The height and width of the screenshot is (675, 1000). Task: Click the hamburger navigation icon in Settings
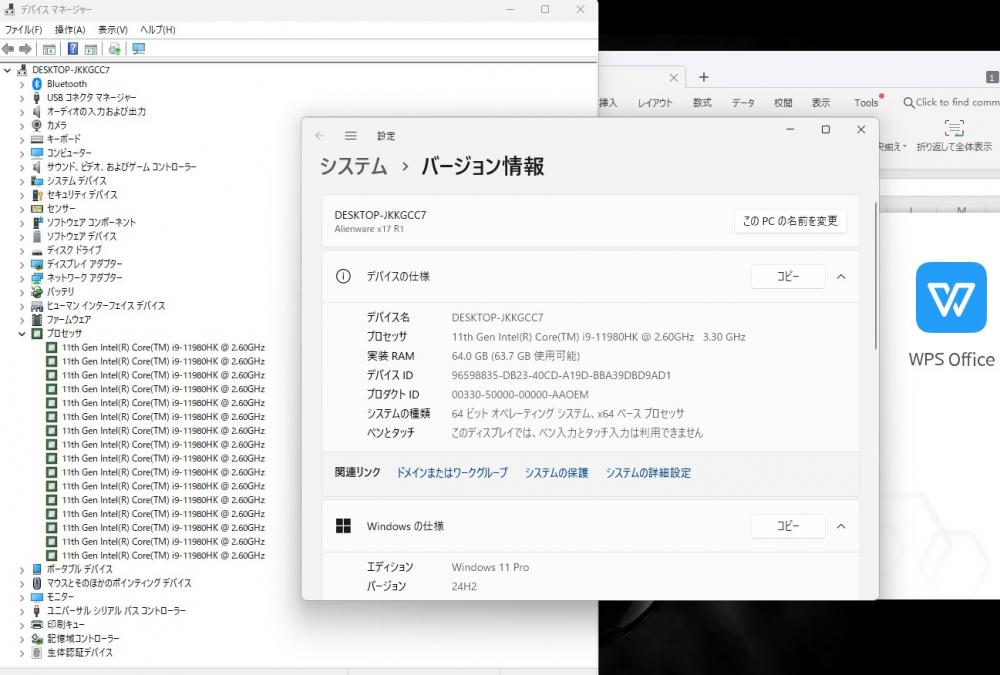[x=351, y=136]
